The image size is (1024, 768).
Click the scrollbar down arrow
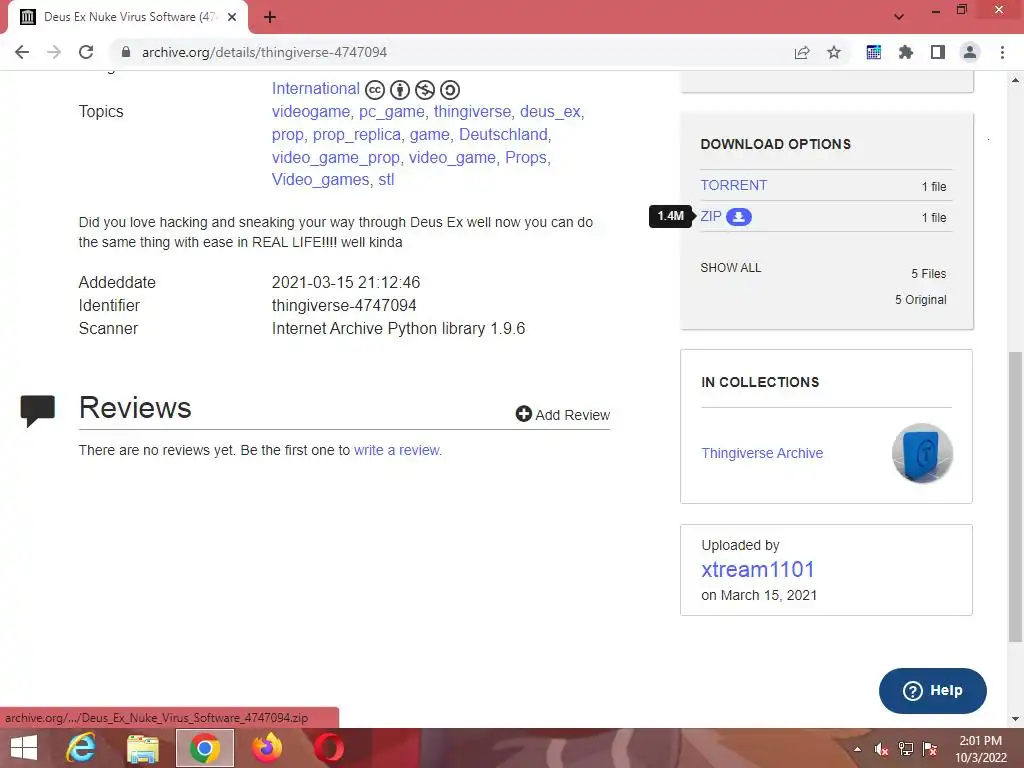coord(1015,719)
